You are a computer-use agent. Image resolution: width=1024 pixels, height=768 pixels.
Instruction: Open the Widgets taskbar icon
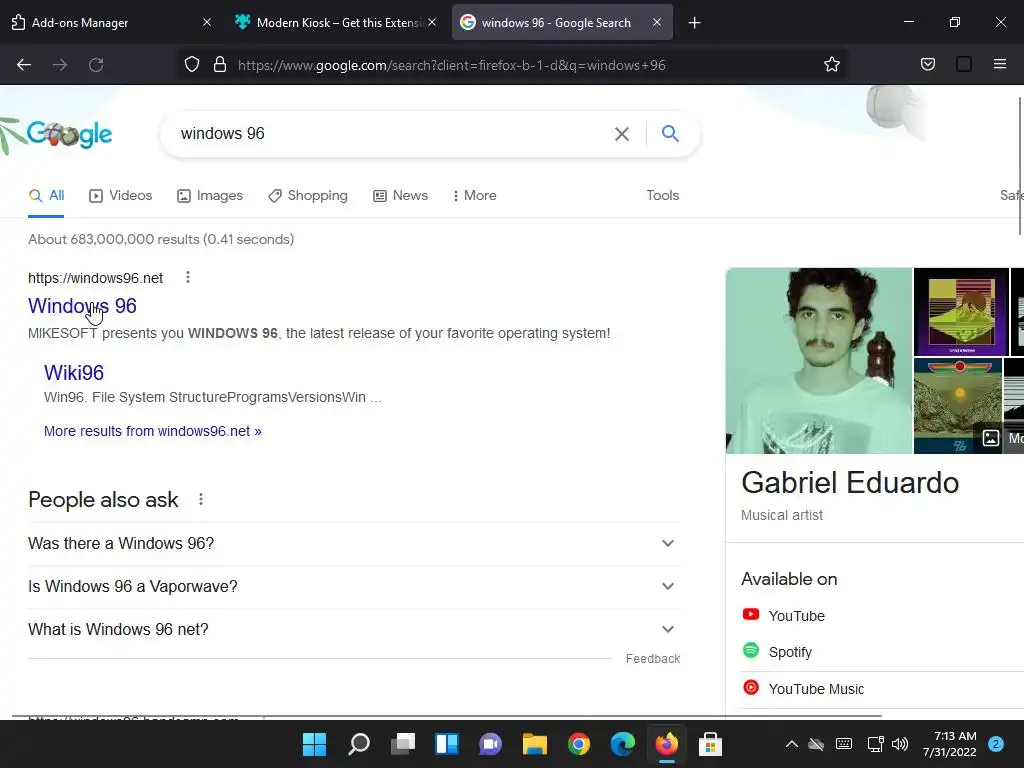(447, 744)
